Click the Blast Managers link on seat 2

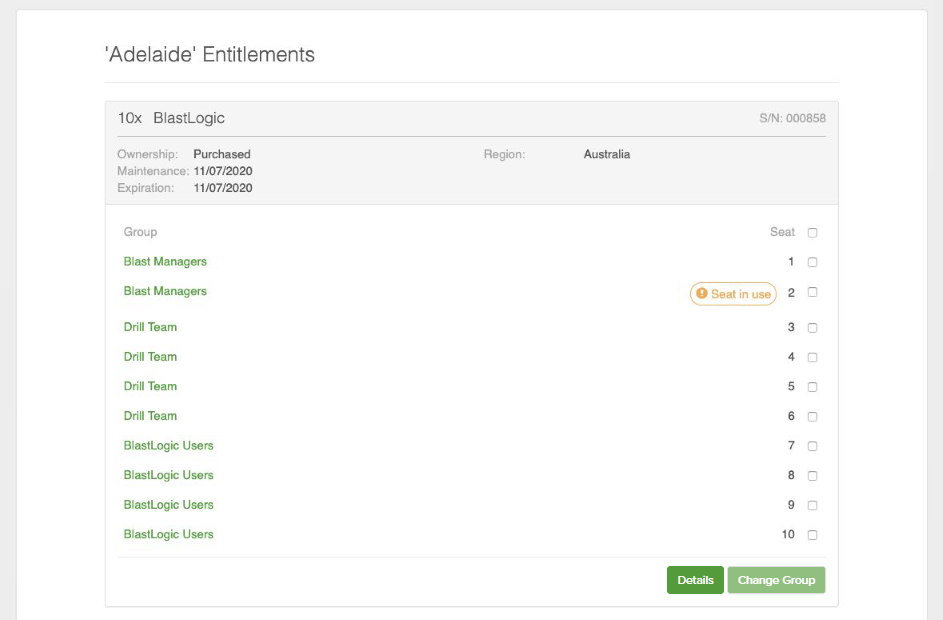[x=165, y=291]
